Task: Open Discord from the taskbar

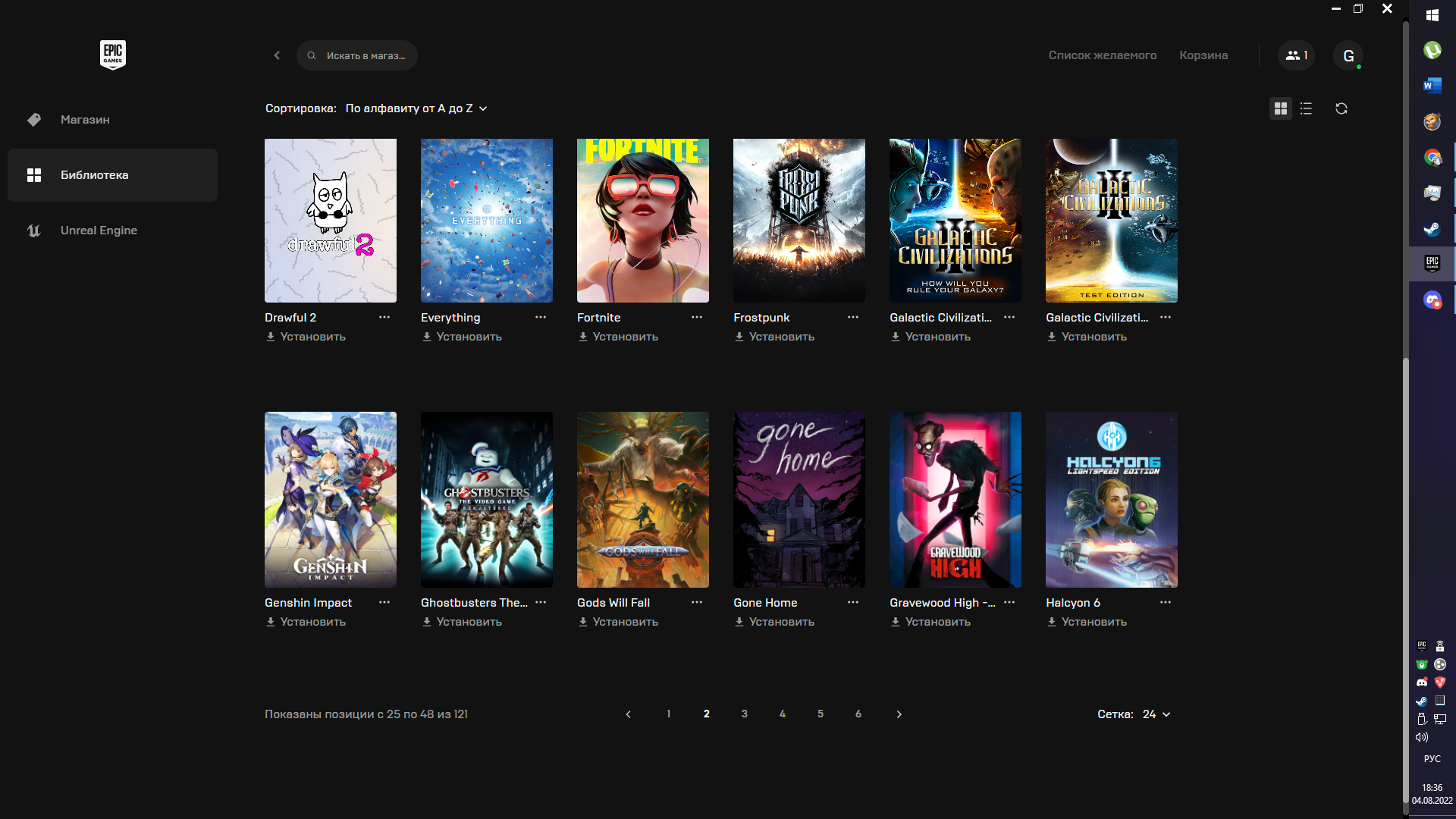Action: tap(1432, 300)
